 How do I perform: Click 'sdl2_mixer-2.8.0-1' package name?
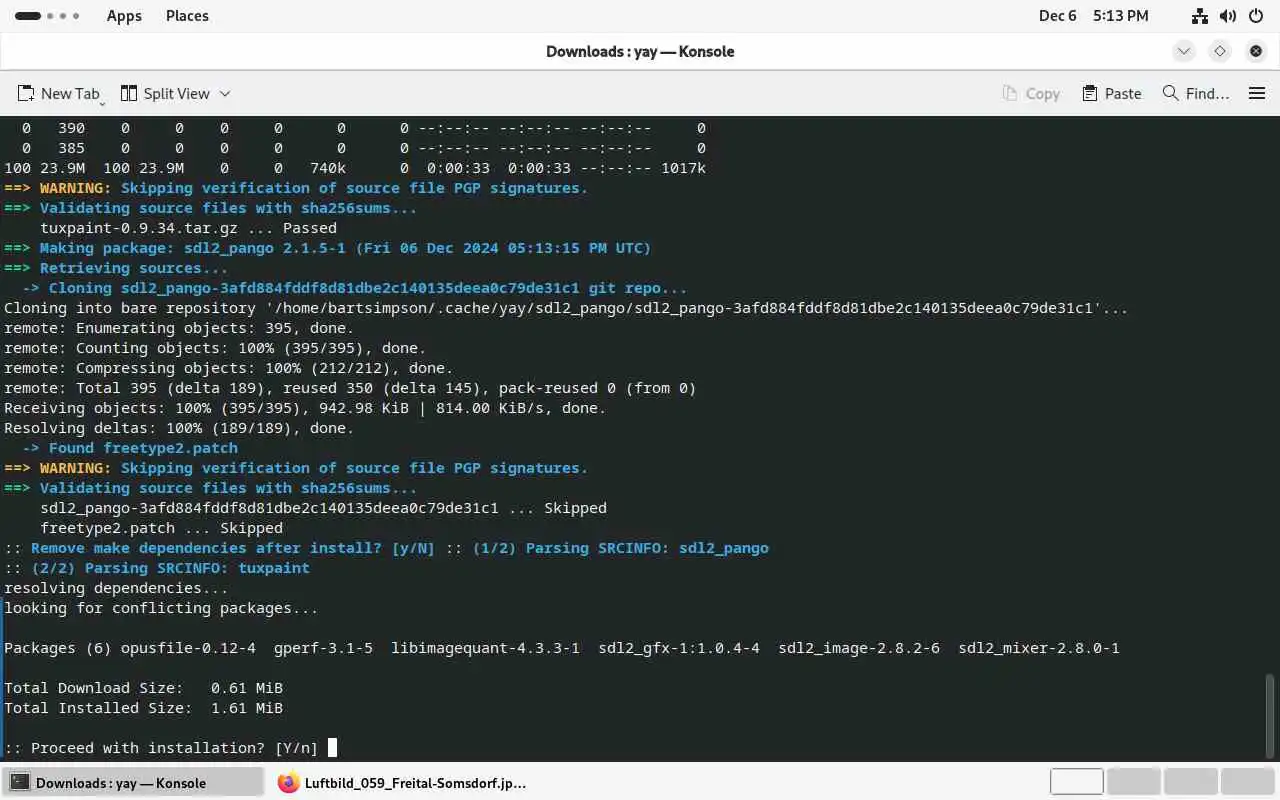coord(1039,648)
